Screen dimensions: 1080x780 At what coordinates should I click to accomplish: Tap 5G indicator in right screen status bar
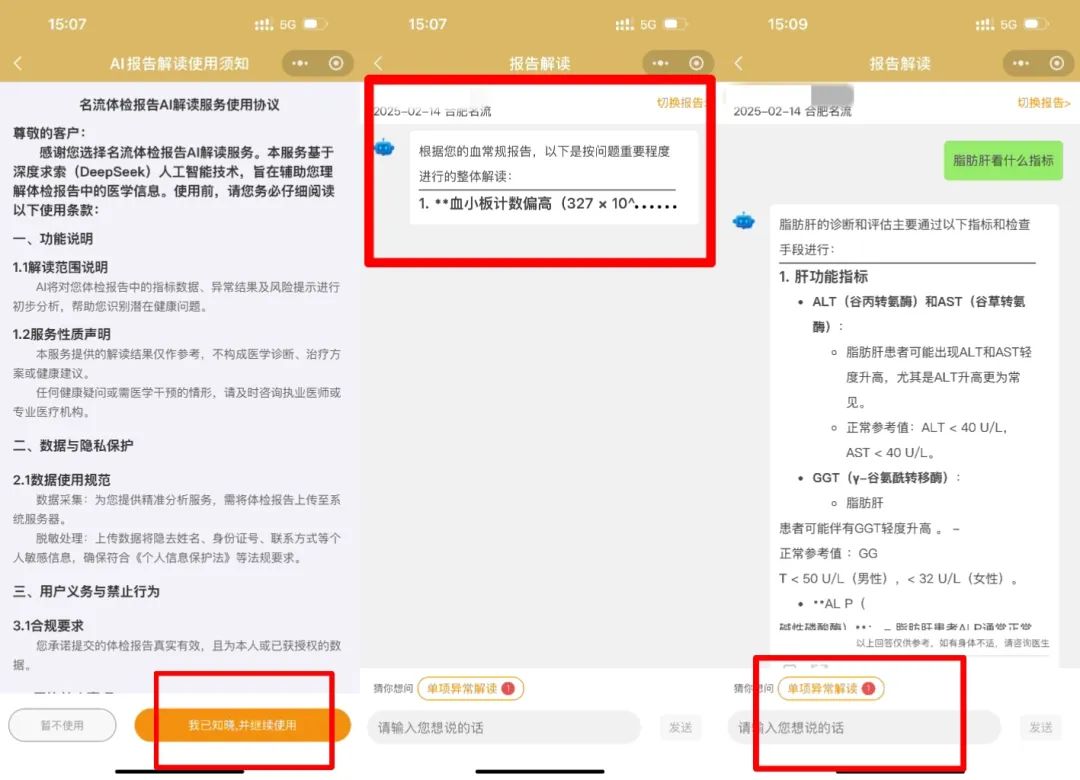(x=1008, y=24)
